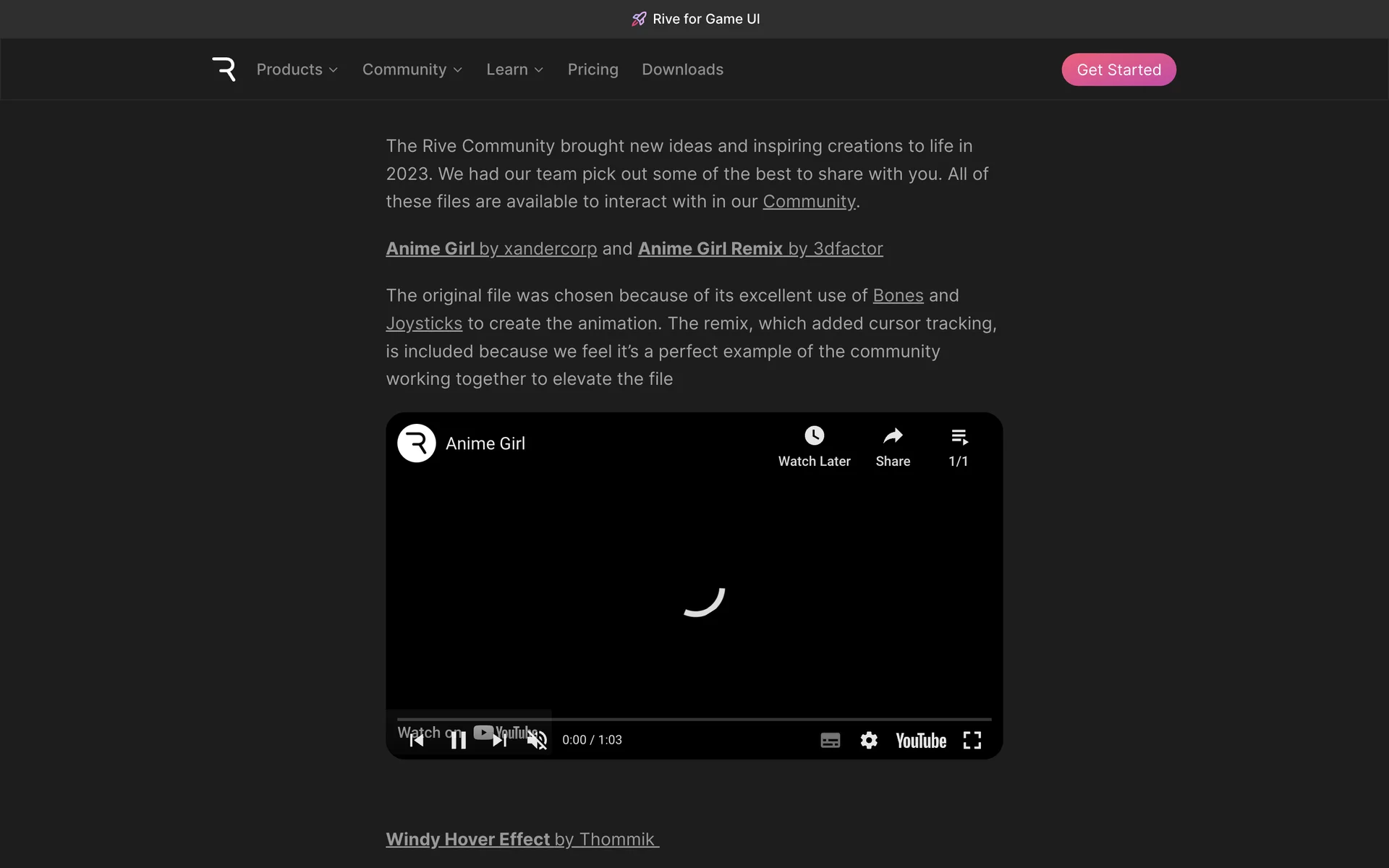Screen dimensions: 1389x868
Task: Click the YouTube logo in the player controls
Action: click(x=920, y=741)
